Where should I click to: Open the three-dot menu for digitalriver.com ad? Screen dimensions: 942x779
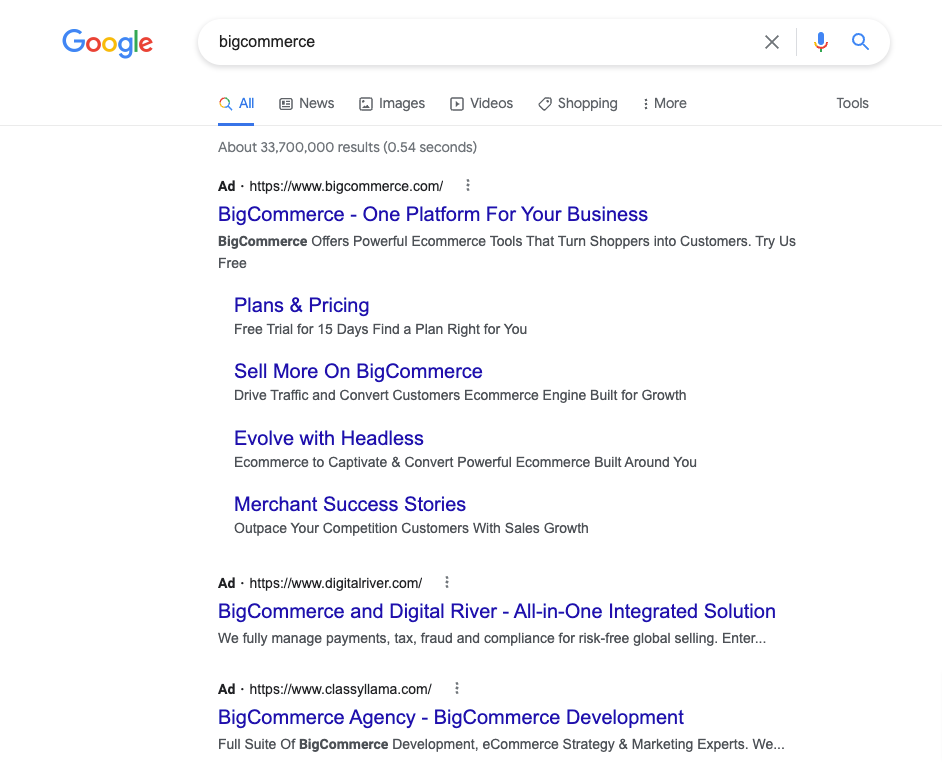(x=447, y=582)
